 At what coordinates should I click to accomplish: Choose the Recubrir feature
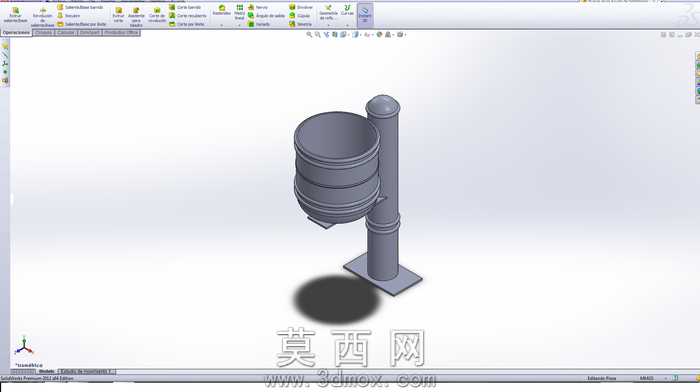click(x=69, y=16)
